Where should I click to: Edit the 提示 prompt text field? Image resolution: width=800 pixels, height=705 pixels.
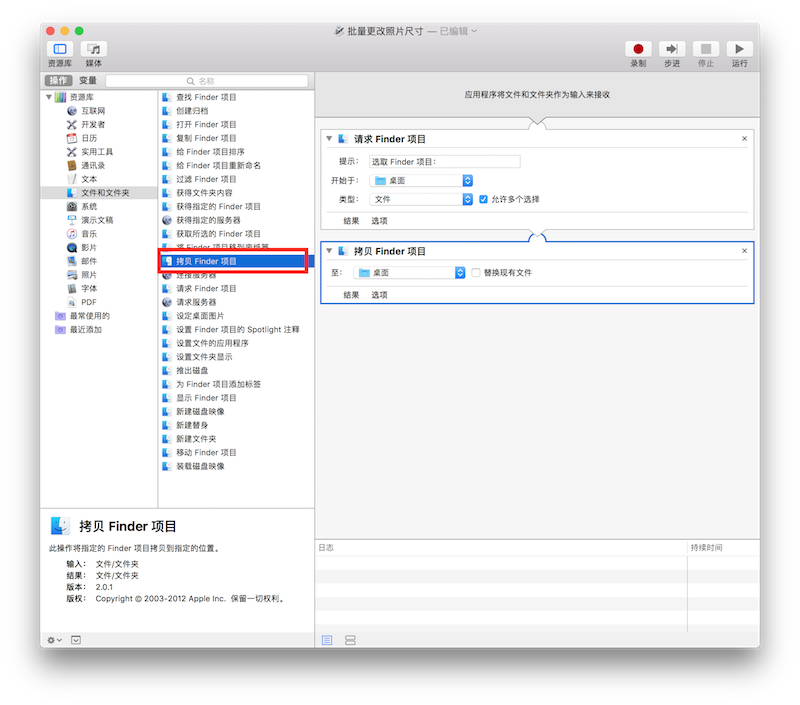pos(444,162)
